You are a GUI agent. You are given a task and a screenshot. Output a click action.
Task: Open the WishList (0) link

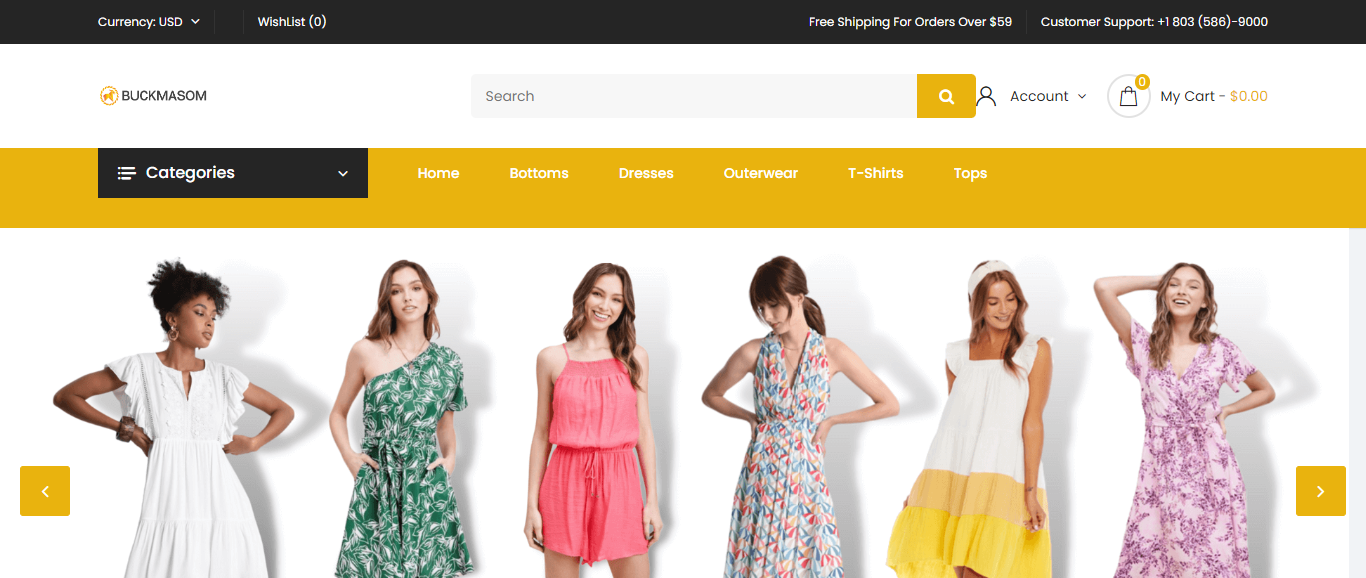tap(292, 22)
